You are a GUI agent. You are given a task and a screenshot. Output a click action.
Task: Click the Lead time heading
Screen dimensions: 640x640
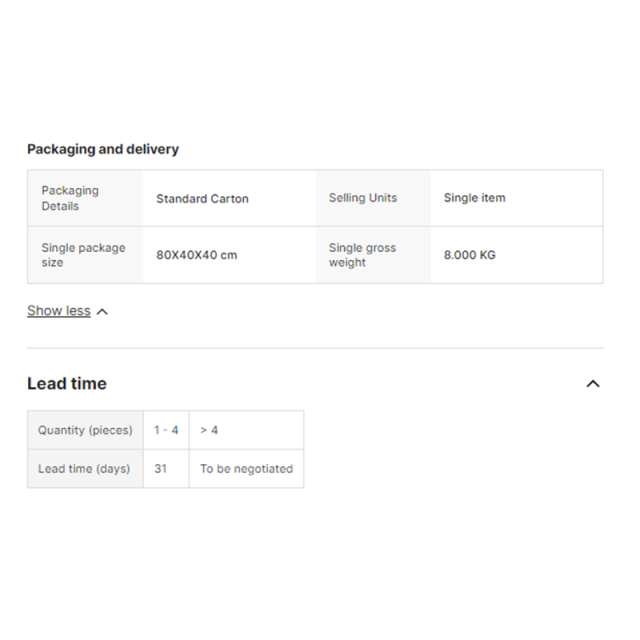pos(67,384)
